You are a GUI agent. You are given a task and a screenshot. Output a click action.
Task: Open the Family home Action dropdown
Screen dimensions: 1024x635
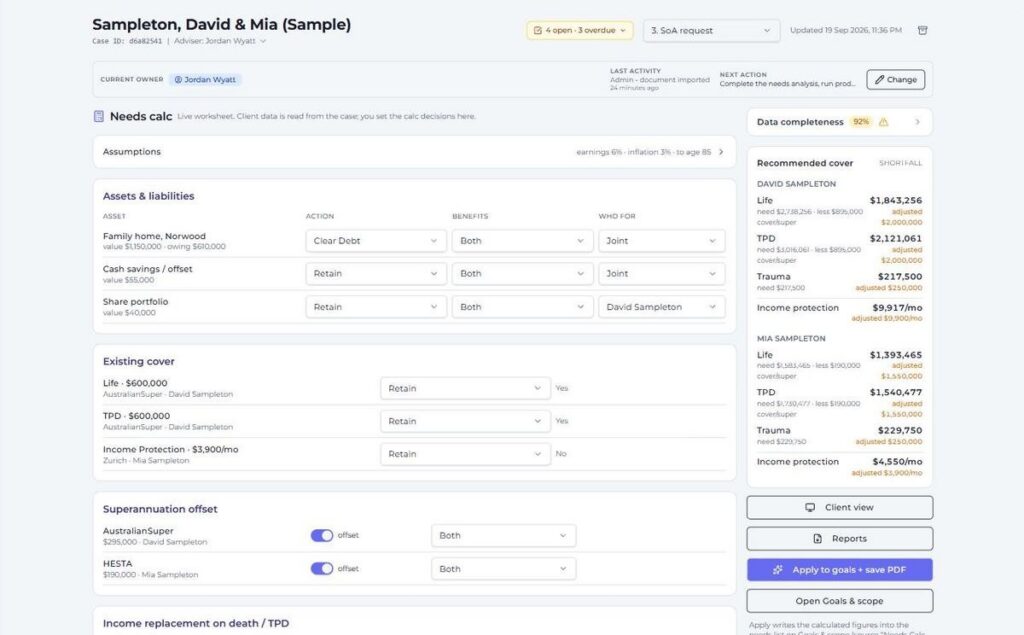pyautogui.click(x=376, y=241)
